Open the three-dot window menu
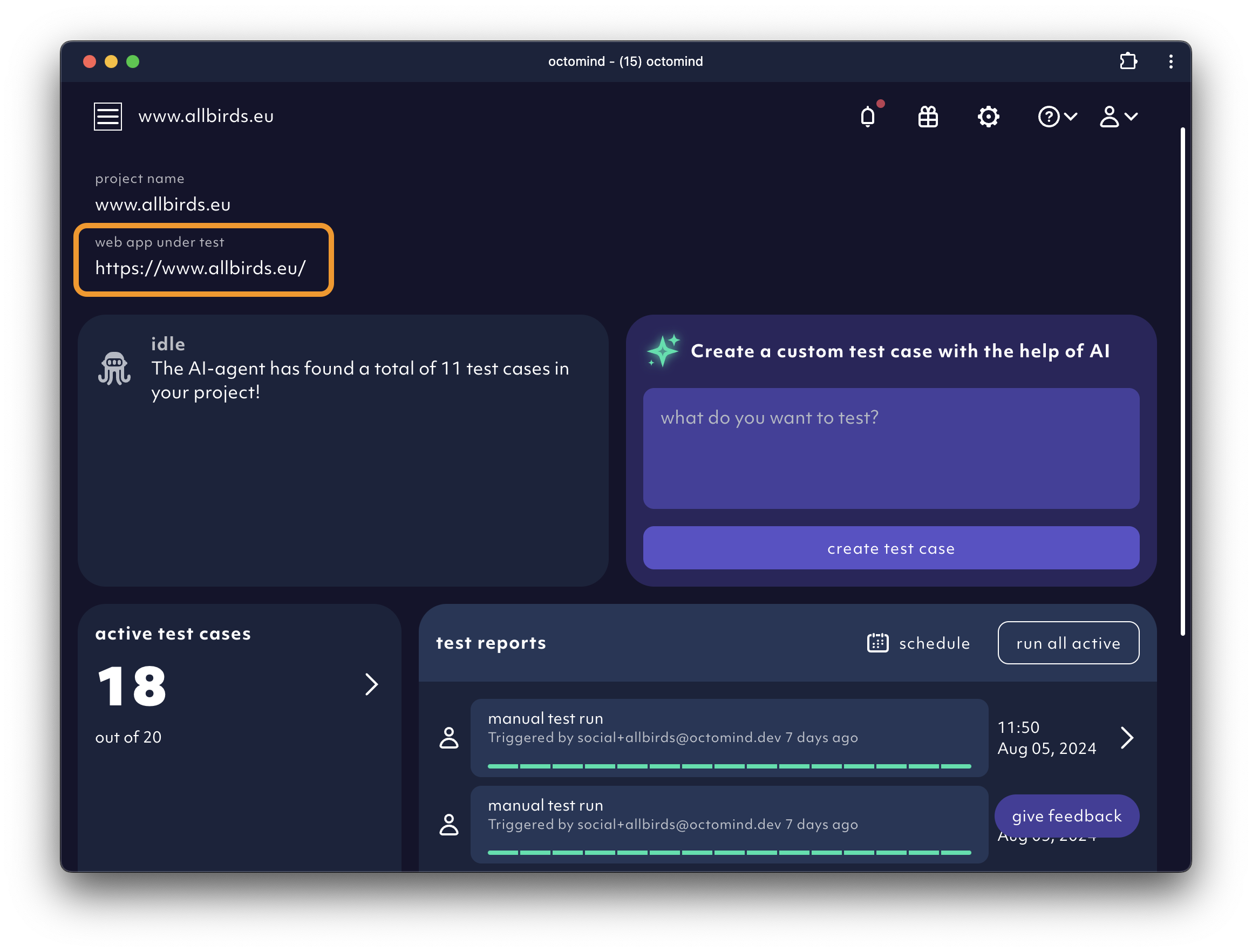The image size is (1252, 952). tap(1171, 61)
